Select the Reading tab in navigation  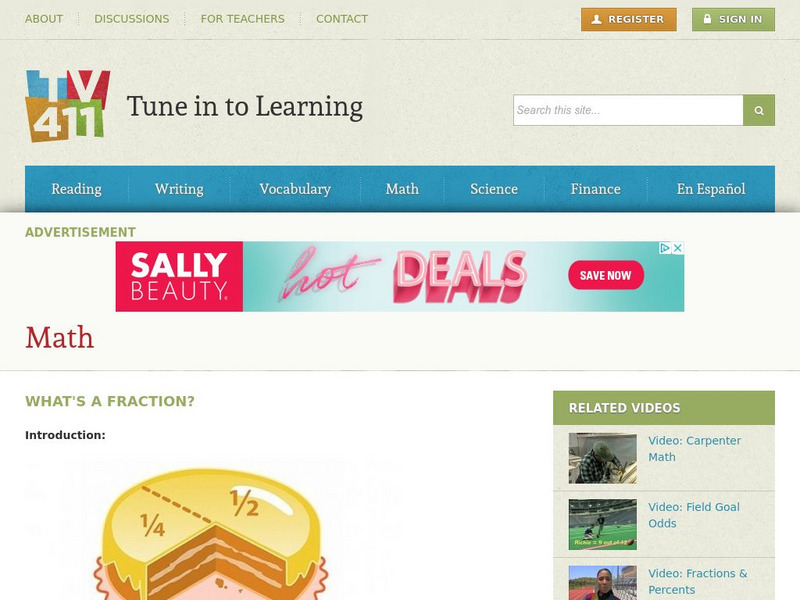pyautogui.click(x=77, y=189)
